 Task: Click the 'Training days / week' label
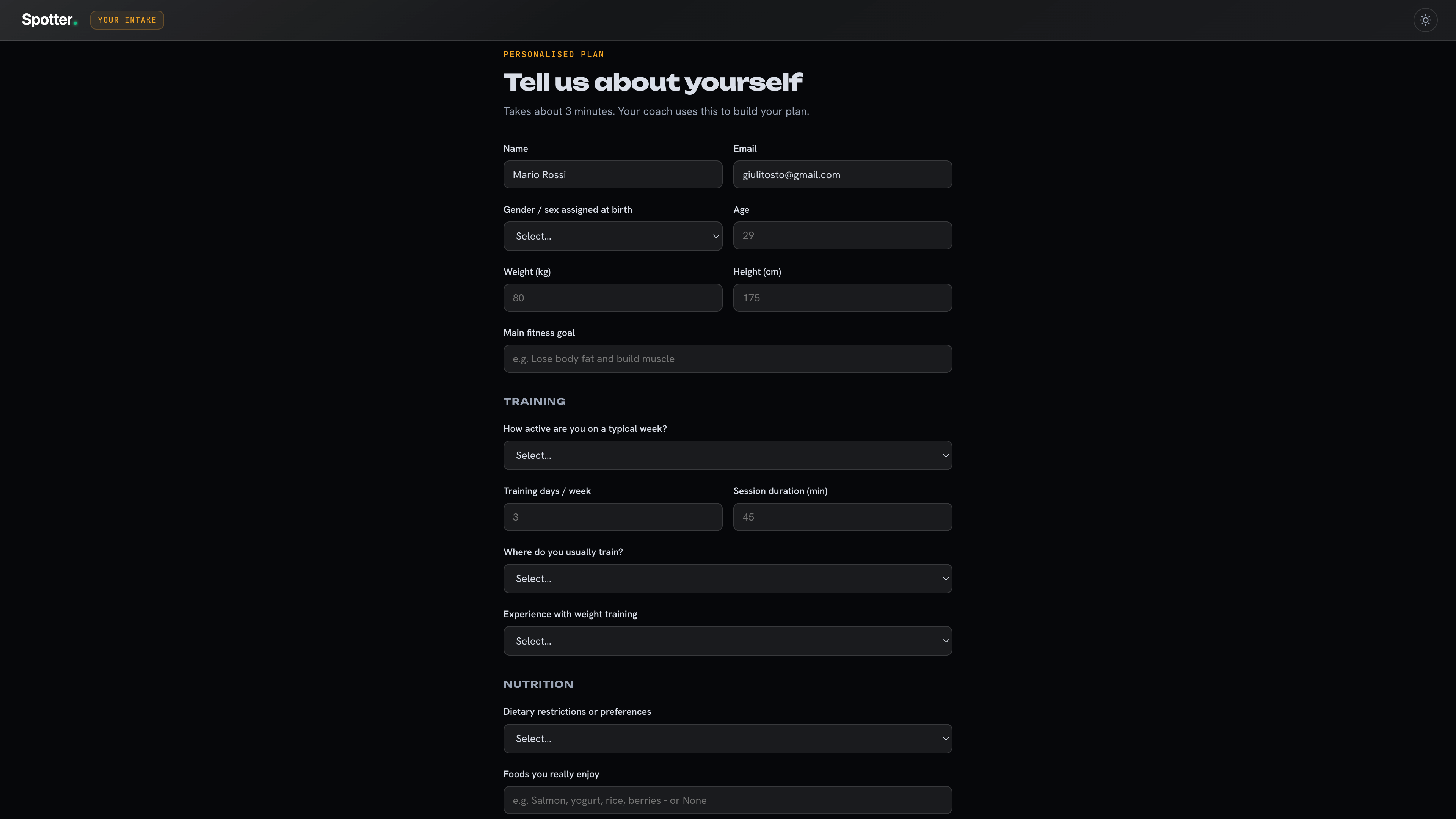(x=546, y=491)
